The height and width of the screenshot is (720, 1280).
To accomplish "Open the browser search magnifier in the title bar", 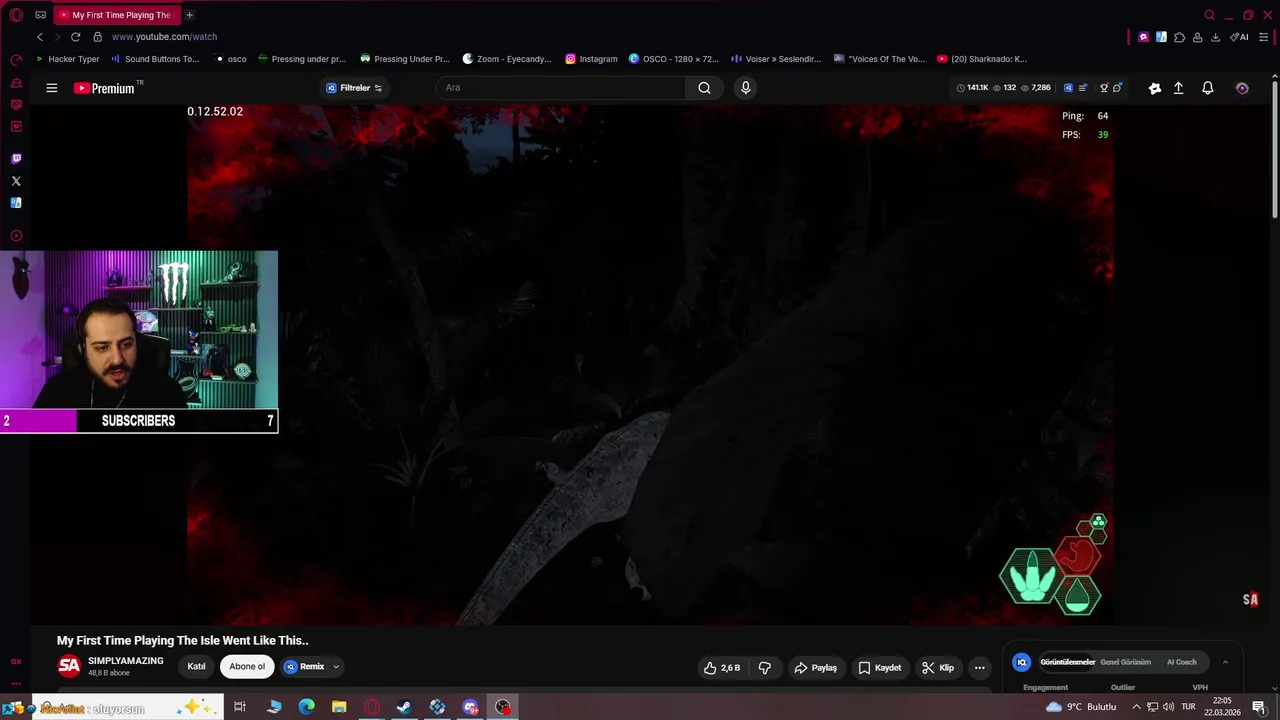I will (1209, 15).
